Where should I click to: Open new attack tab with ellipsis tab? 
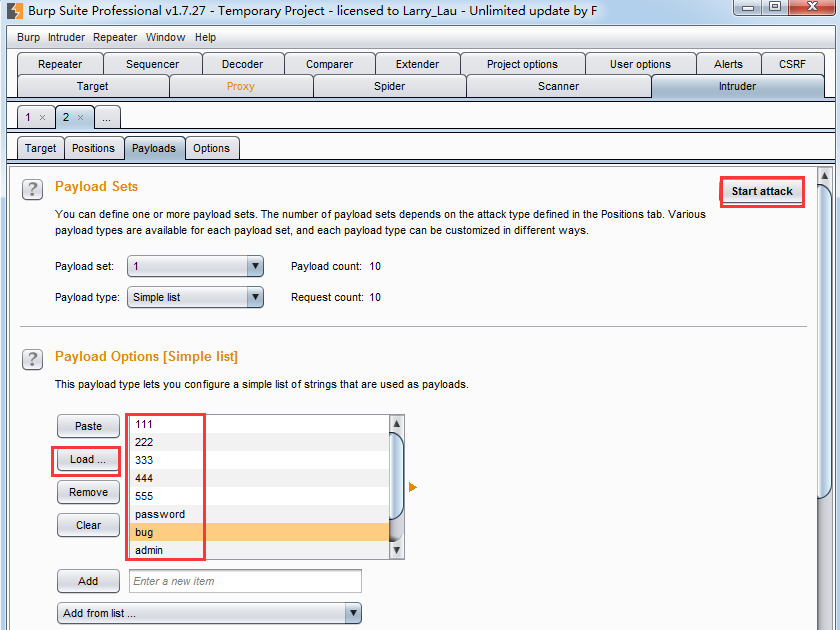click(x=106, y=118)
